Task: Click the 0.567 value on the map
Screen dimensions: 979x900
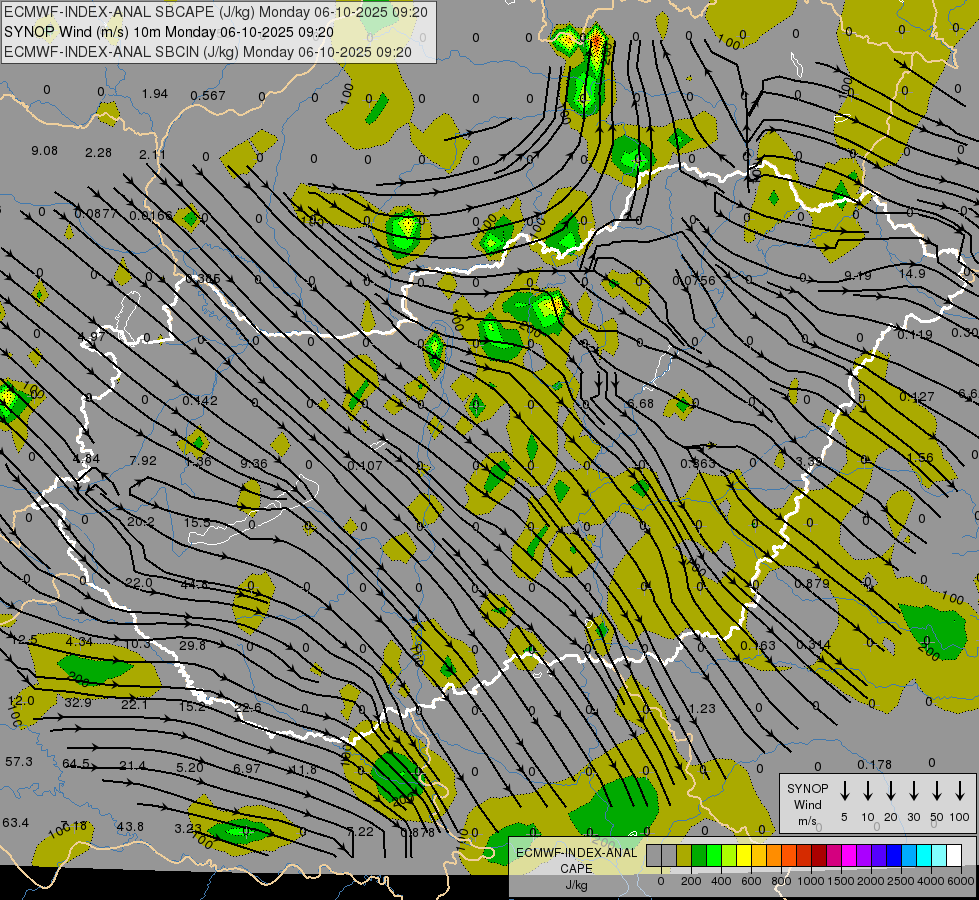Action: point(208,96)
